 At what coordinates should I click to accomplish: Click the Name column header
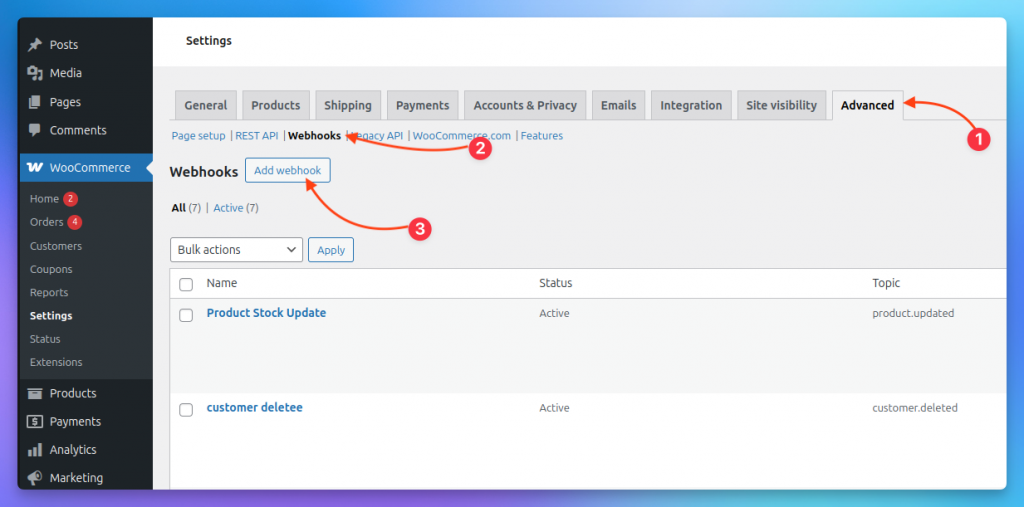(222, 283)
